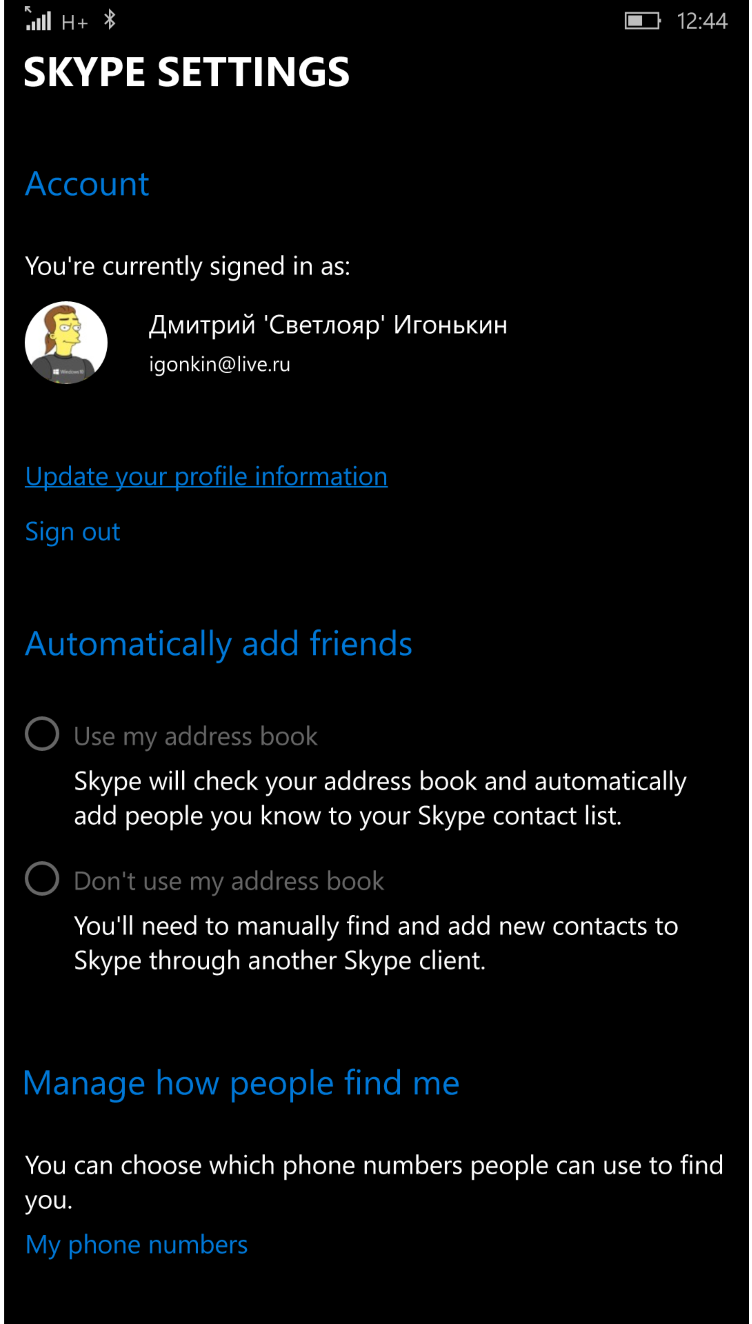
Task: Tap the igonkin@live.ru email address
Action: coord(219,365)
